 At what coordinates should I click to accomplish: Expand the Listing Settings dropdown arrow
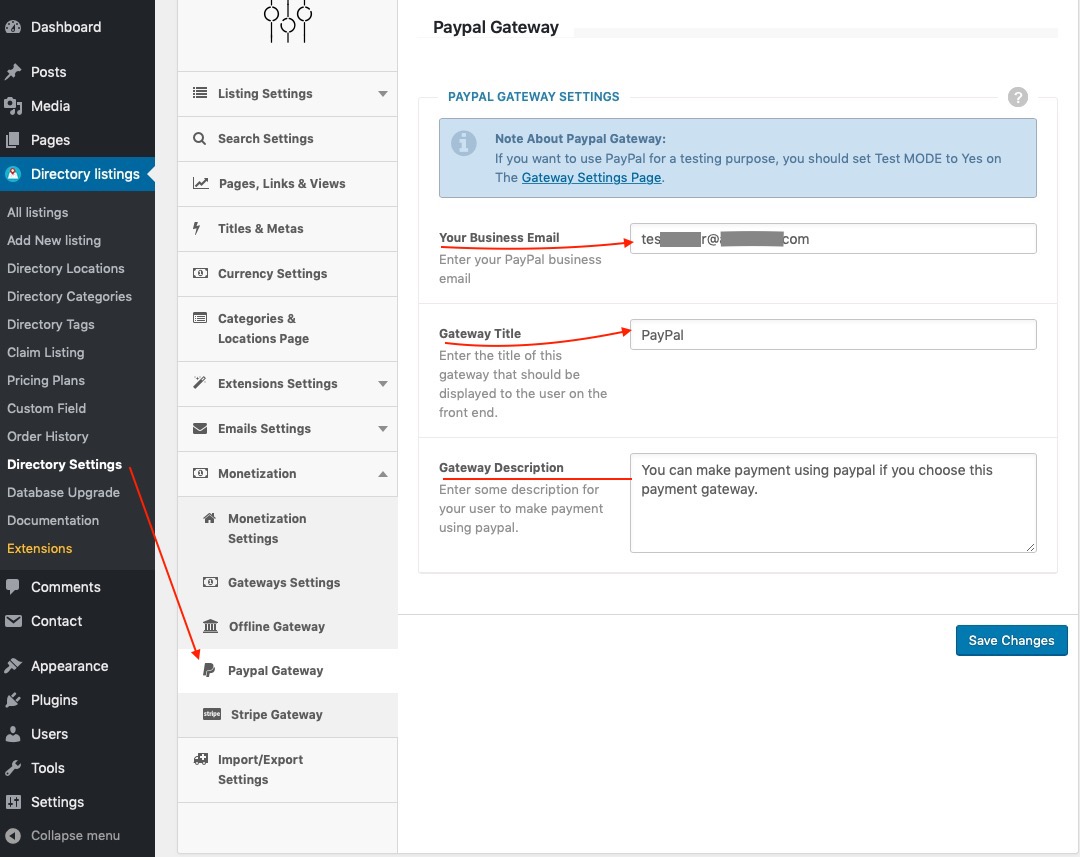pos(382,94)
